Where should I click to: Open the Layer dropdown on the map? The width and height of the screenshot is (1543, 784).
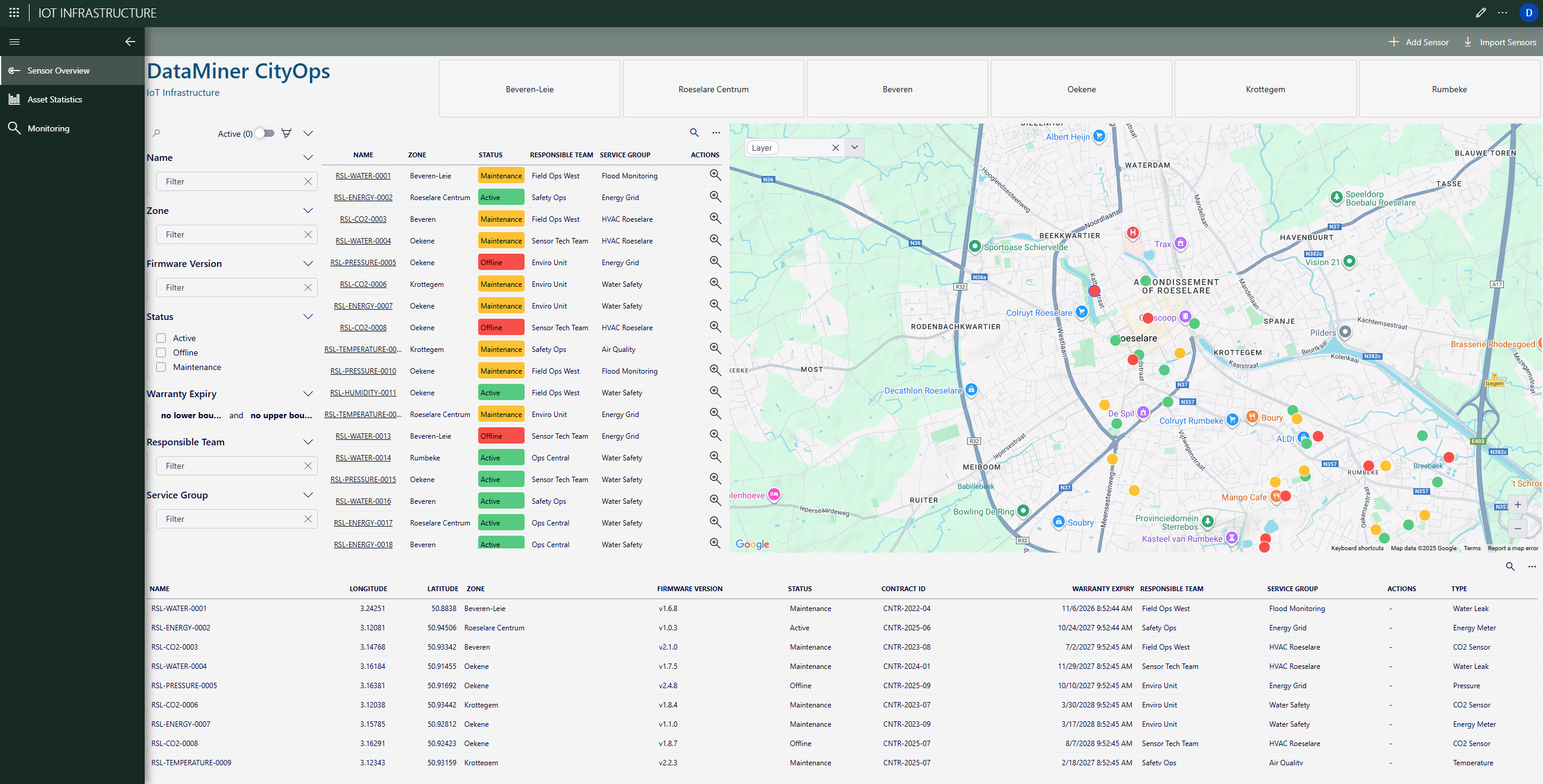point(854,148)
